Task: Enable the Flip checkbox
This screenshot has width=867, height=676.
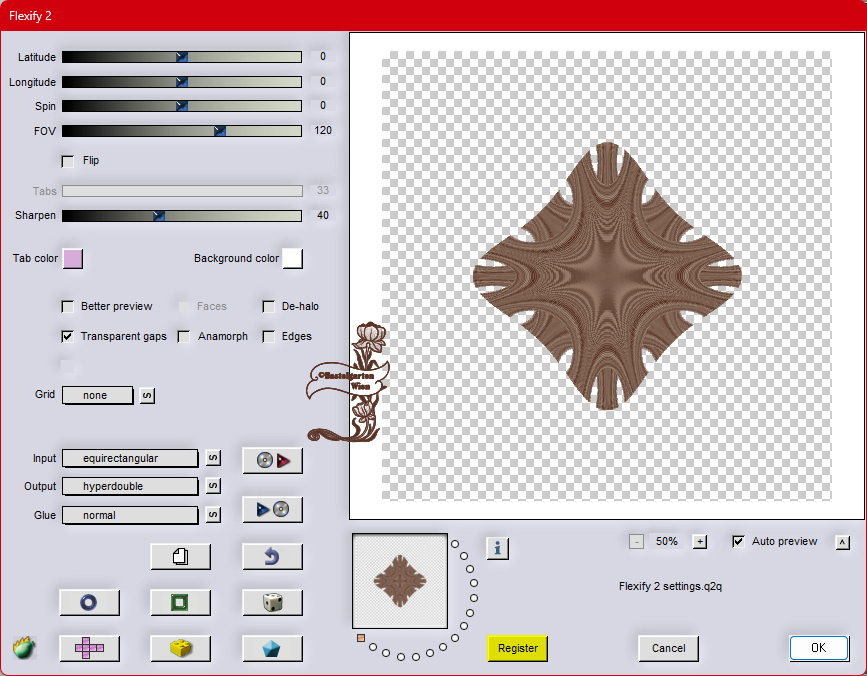Action: [68, 161]
